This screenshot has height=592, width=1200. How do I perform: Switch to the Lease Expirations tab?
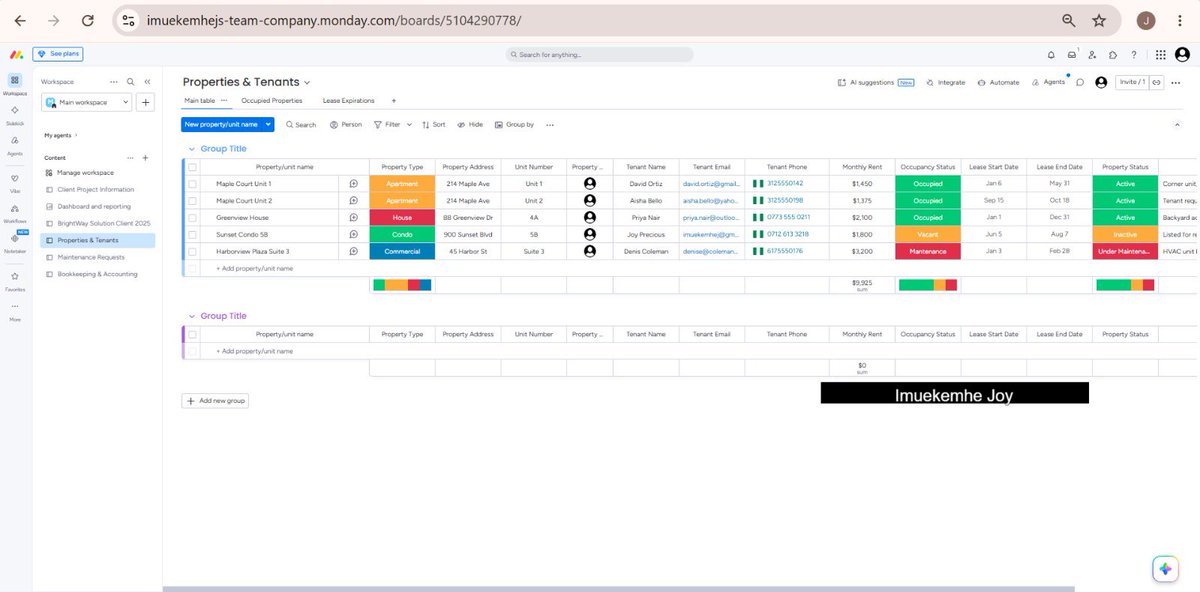pyautogui.click(x=349, y=101)
